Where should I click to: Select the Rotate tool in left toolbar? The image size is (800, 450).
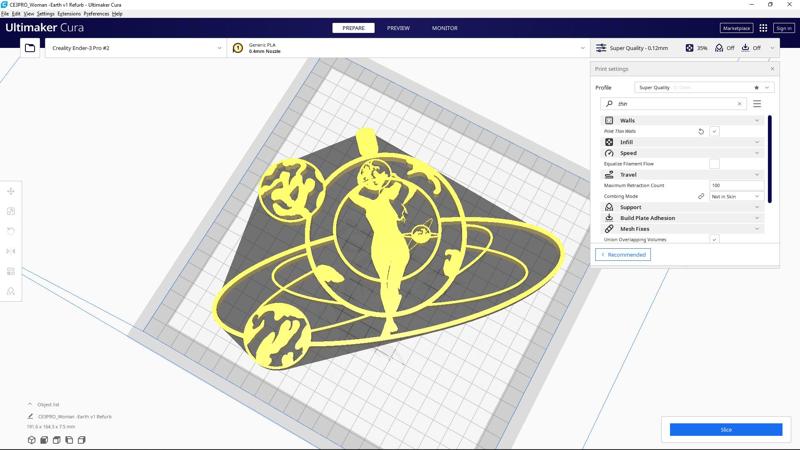pos(11,231)
